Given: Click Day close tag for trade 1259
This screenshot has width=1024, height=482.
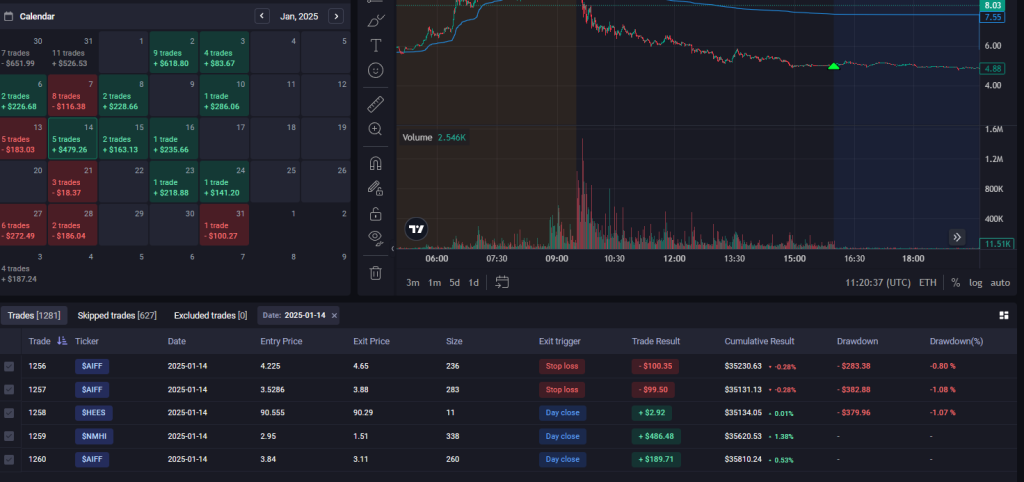Looking at the screenshot, I should pos(562,436).
